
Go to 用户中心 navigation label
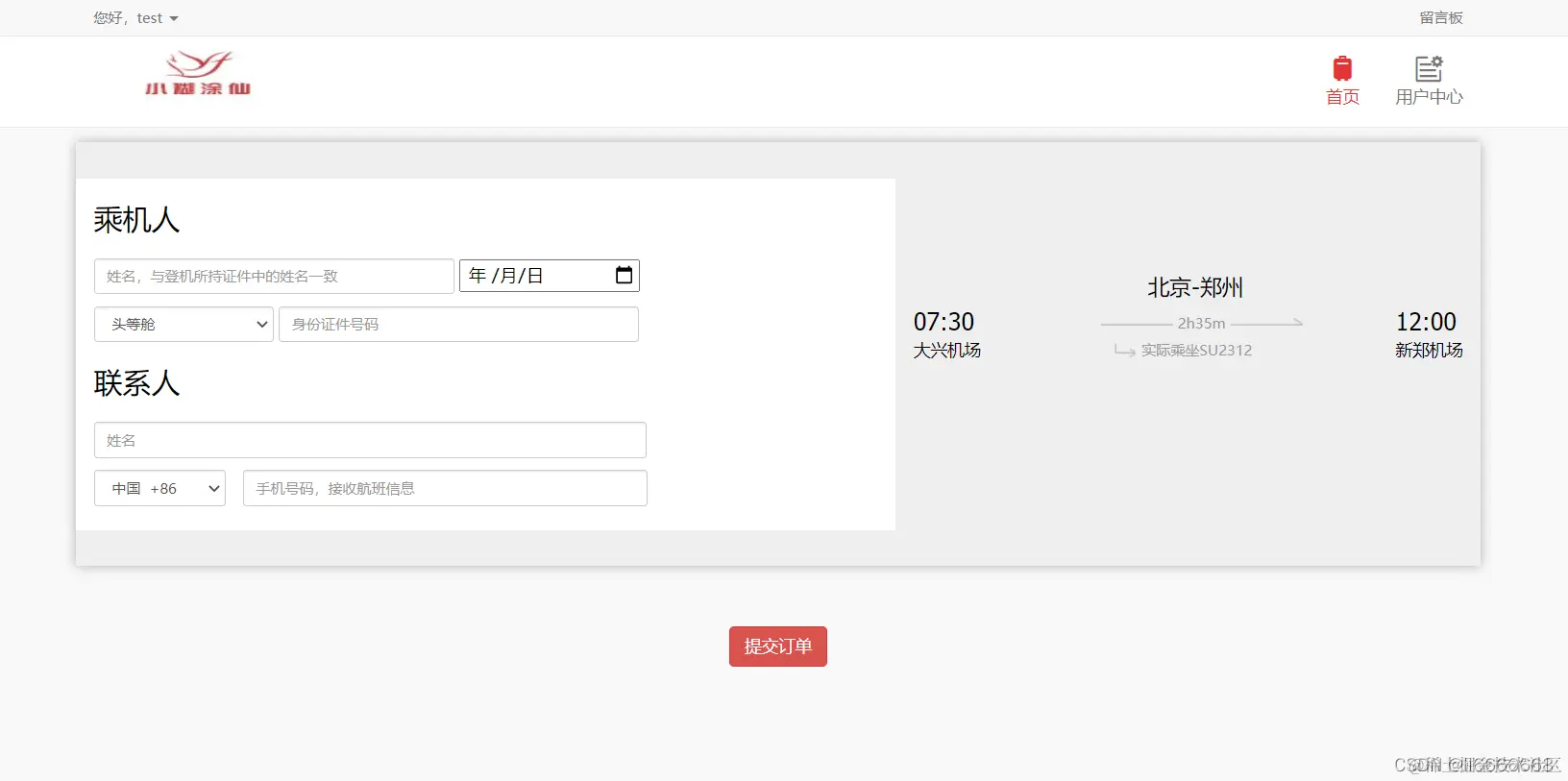coord(1429,97)
